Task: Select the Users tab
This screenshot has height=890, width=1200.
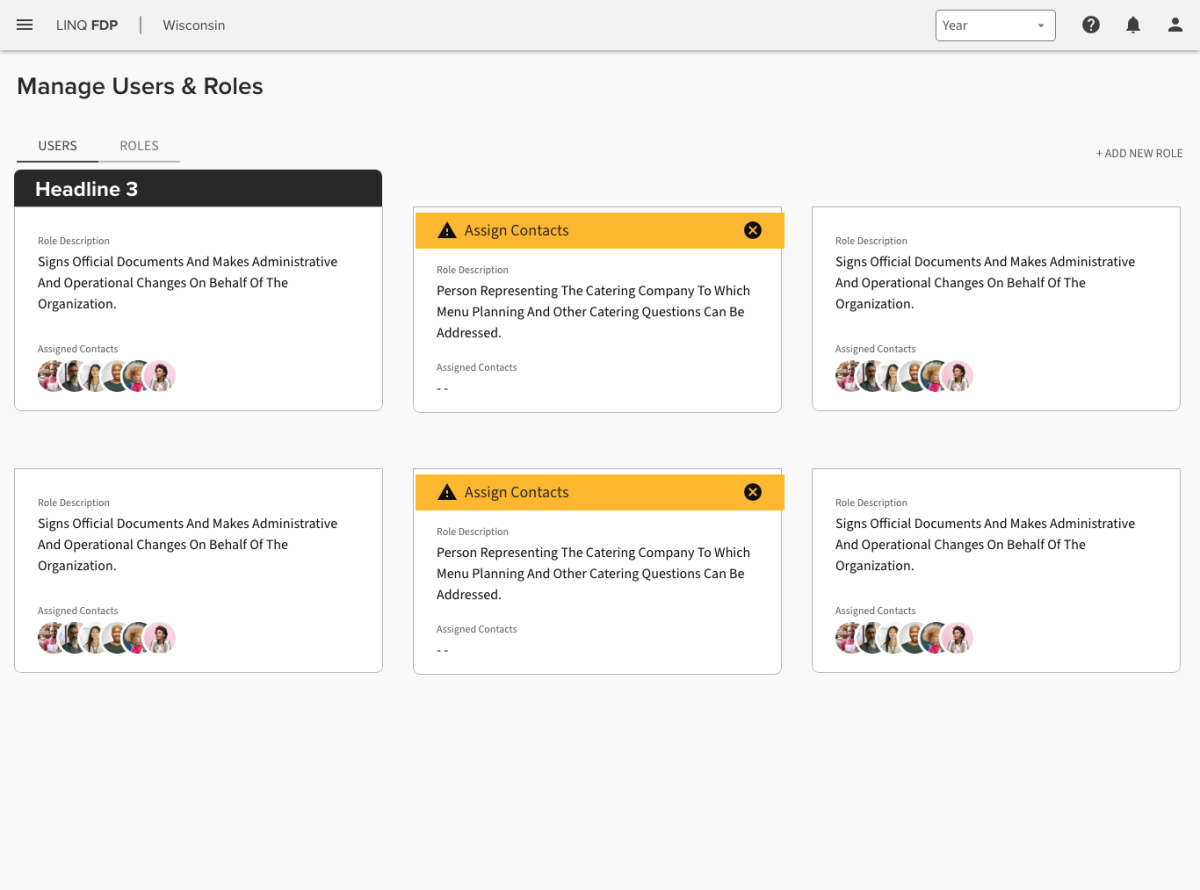Action: (x=57, y=146)
